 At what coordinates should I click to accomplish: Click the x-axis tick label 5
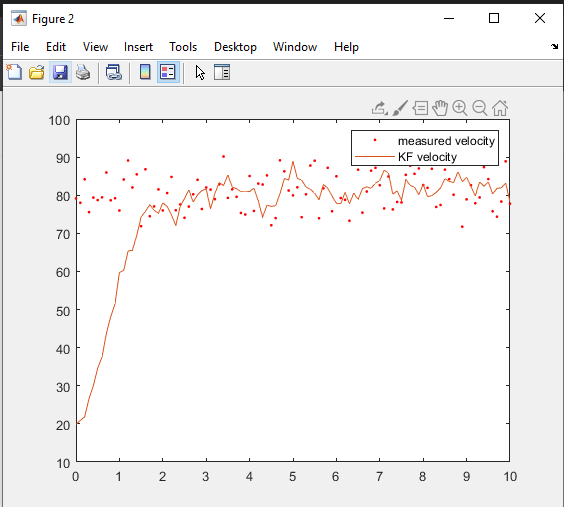pyautogui.click(x=292, y=477)
